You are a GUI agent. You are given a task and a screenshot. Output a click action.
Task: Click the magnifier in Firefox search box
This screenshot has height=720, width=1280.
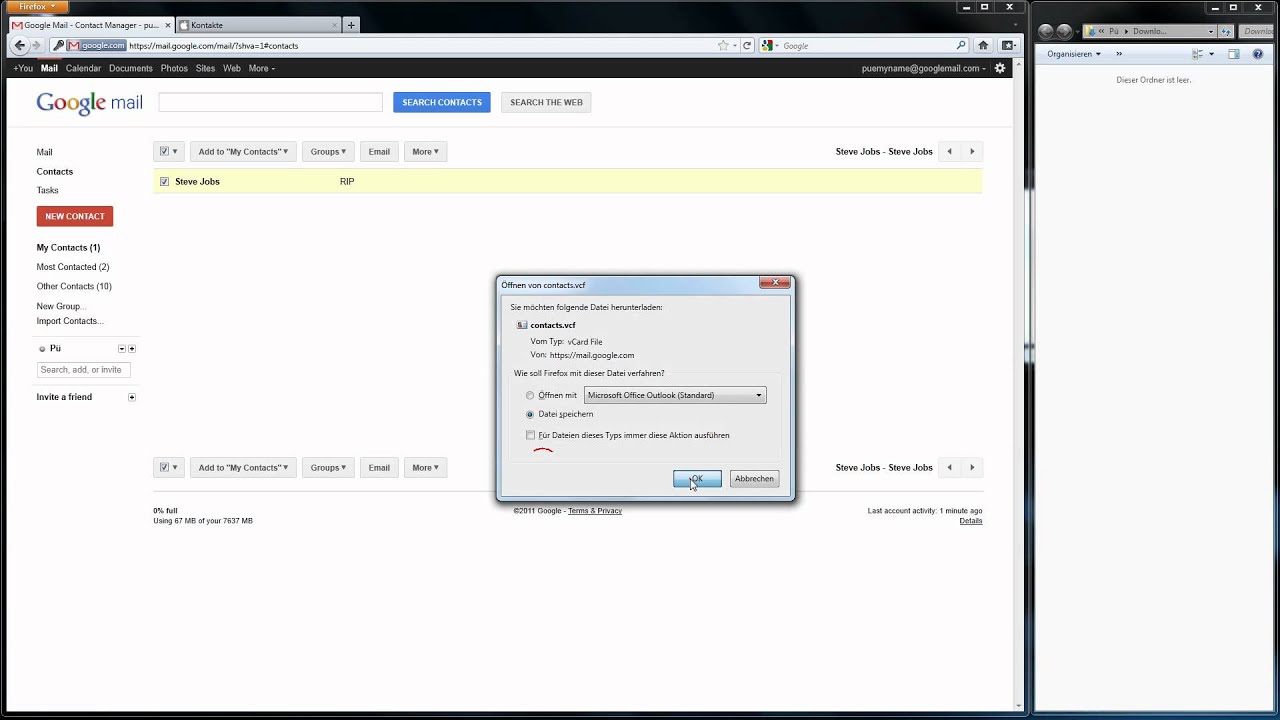click(x=961, y=45)
